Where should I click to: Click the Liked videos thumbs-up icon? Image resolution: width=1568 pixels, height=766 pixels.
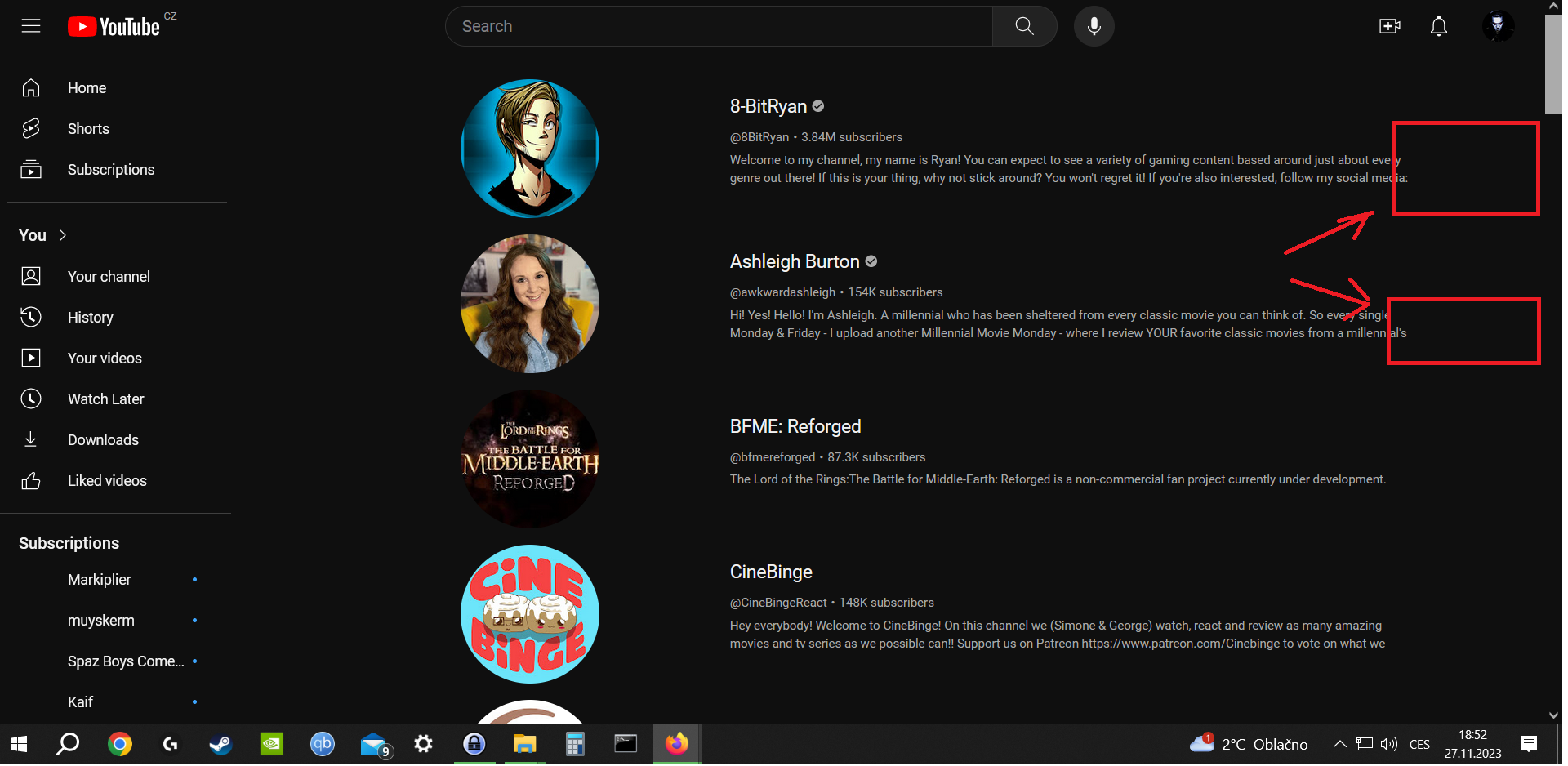pyautogui.click(x=31, y=480)
